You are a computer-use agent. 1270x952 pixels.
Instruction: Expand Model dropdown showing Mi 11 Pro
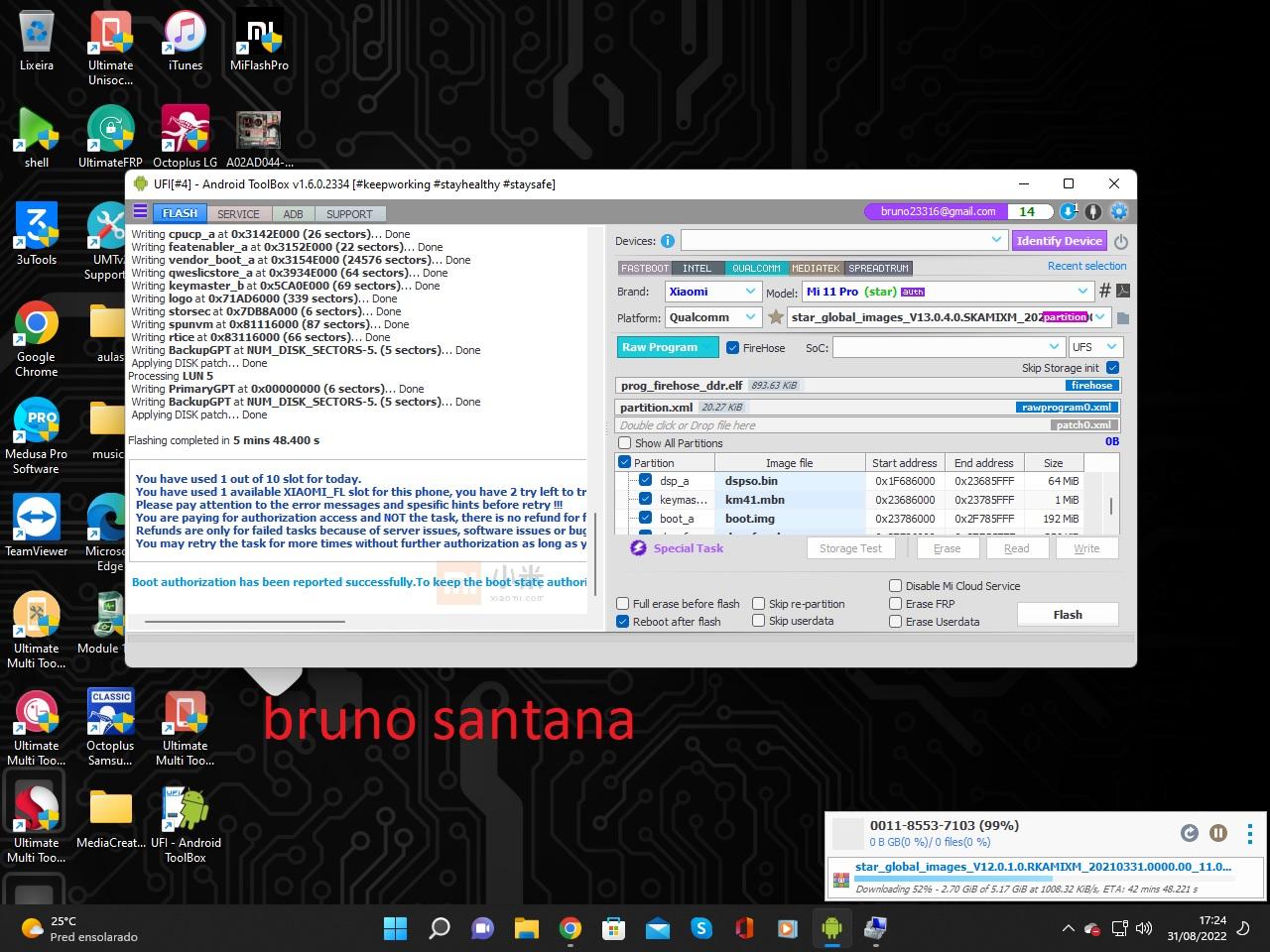pyautogui.click(x=1082, y=292)
